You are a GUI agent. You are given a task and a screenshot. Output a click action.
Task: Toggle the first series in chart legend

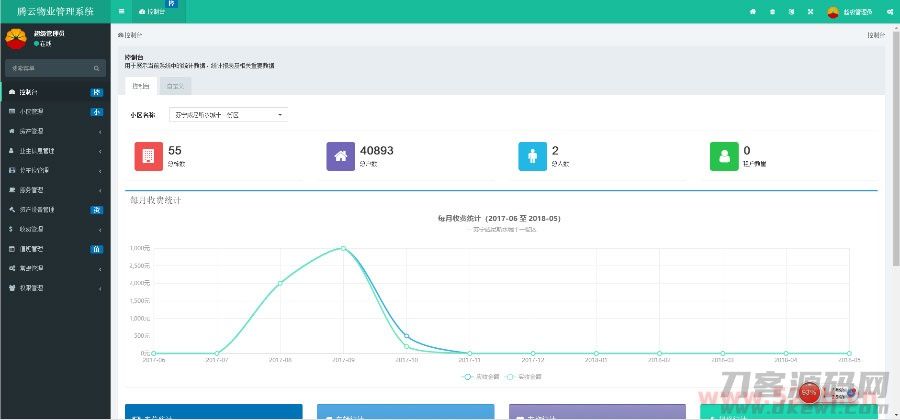point(480,376)
